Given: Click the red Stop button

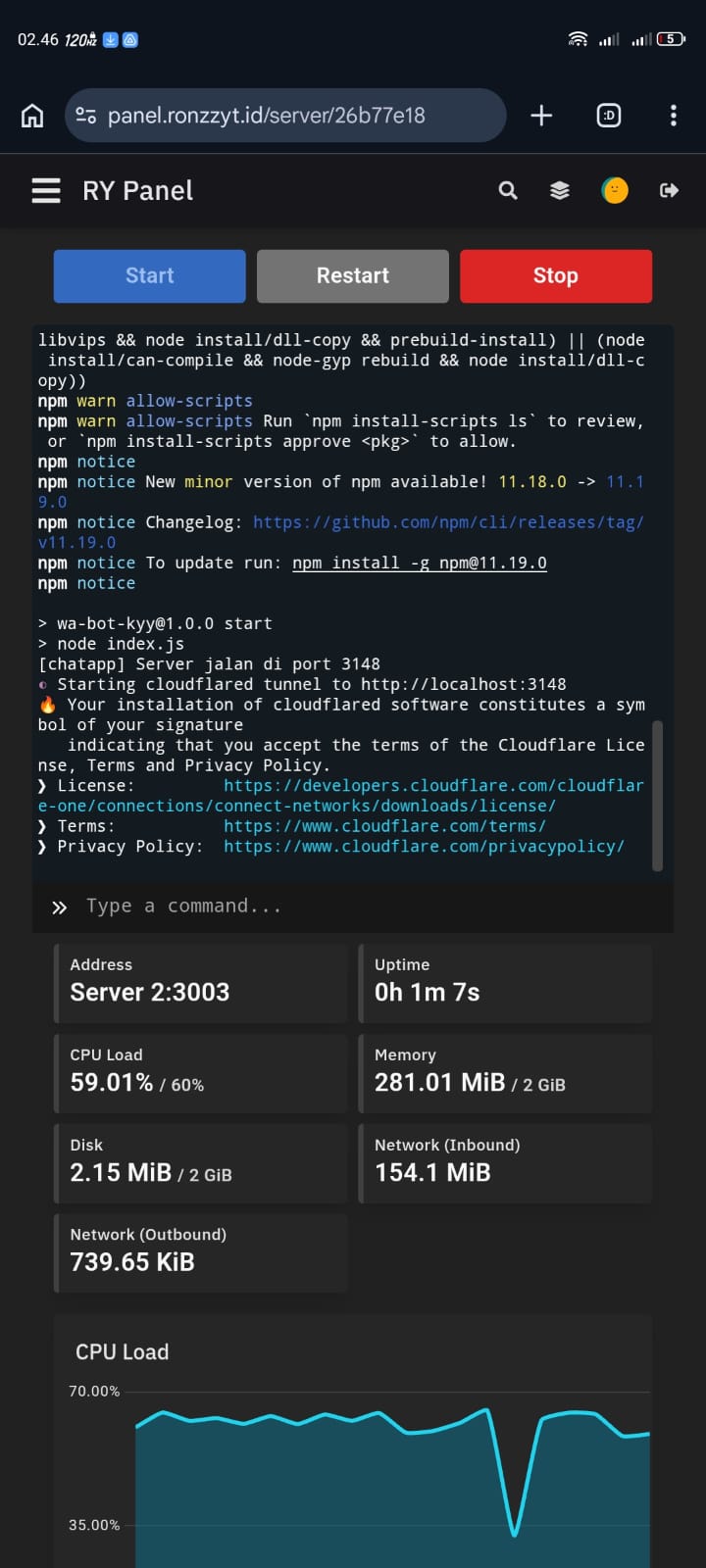Looking at the screenshot, I should (556, 275).
